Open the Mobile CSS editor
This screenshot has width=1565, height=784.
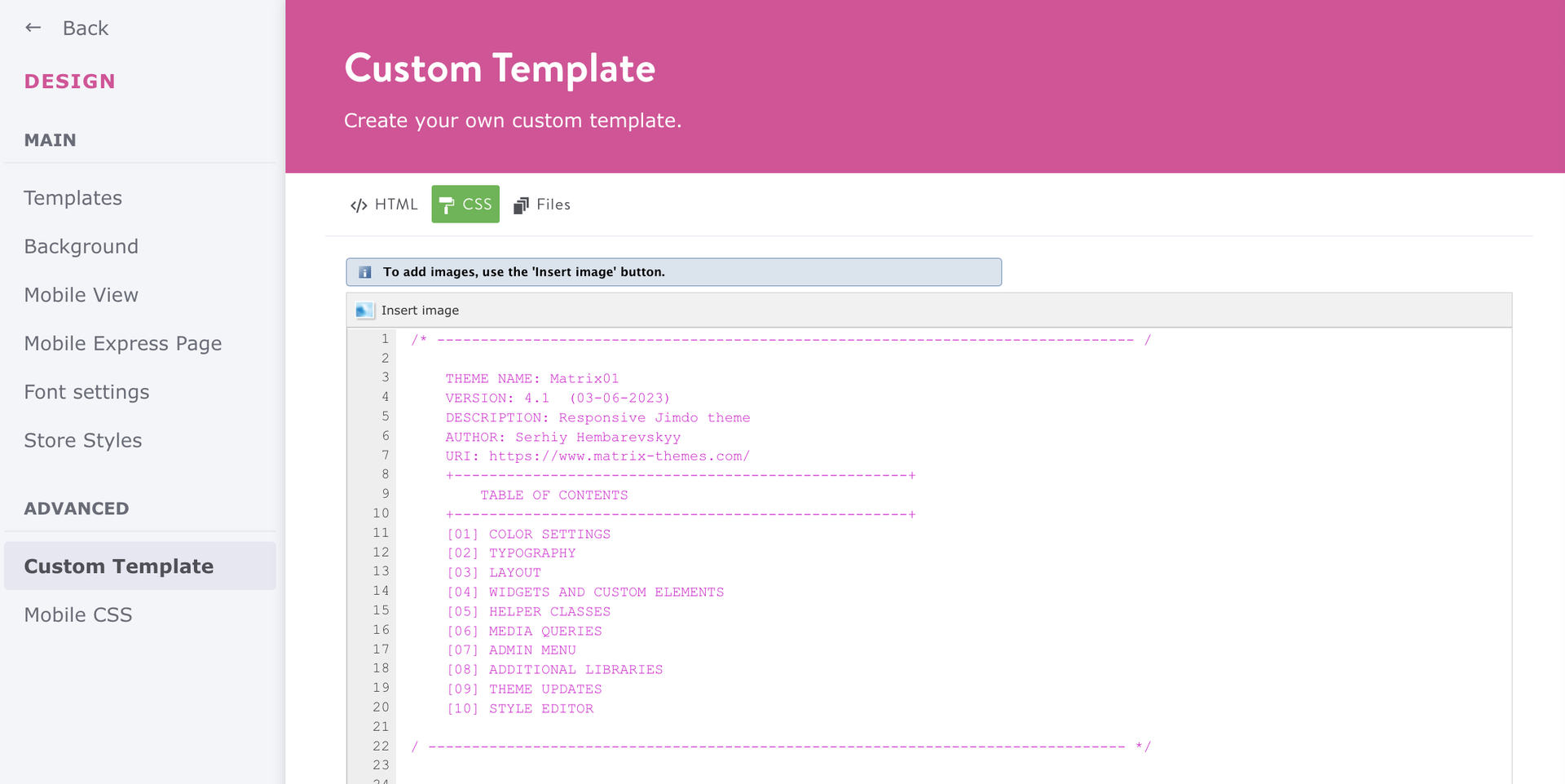[x=78, y=614]
